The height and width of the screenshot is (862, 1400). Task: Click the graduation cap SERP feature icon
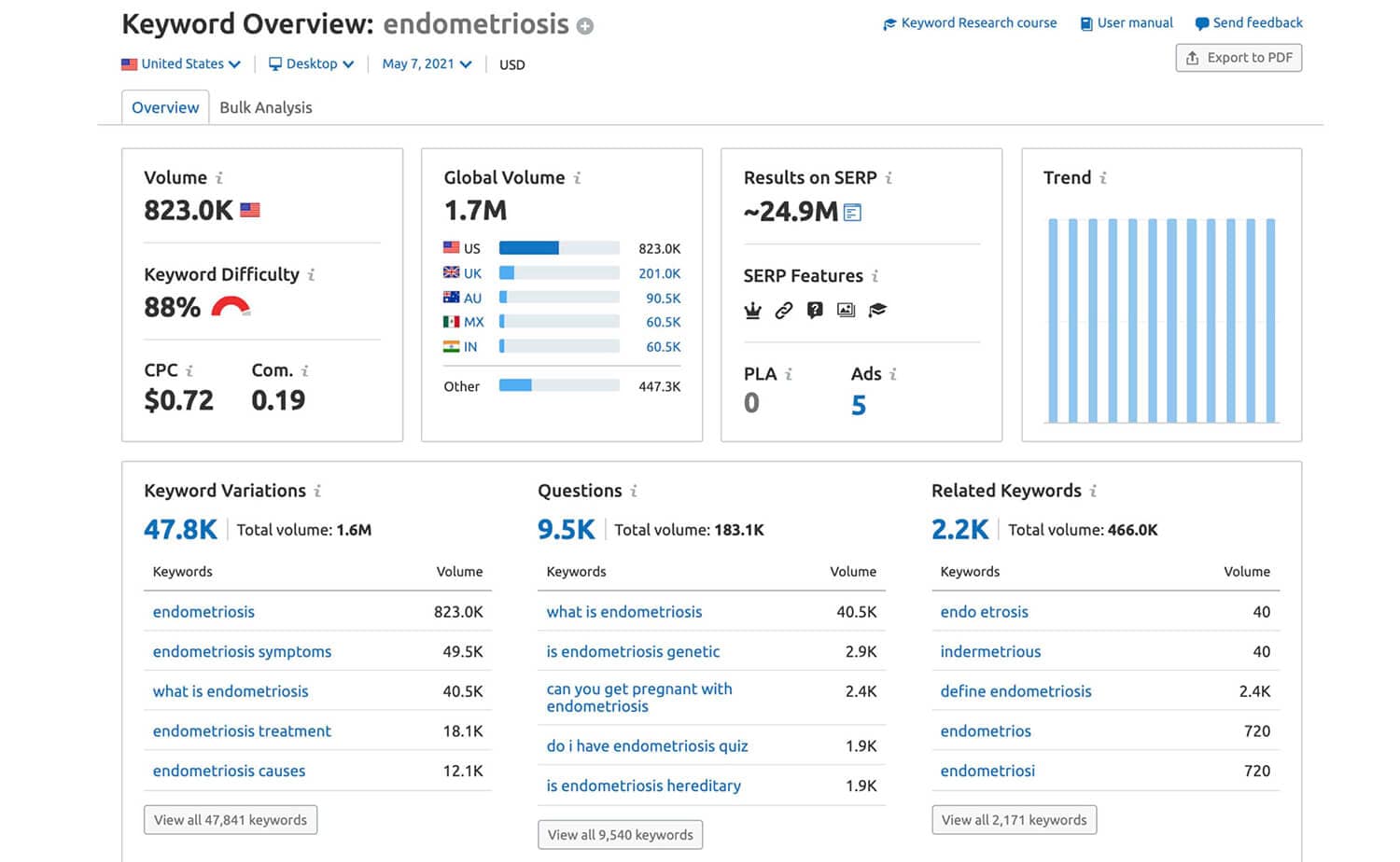[x=877, y=311]
